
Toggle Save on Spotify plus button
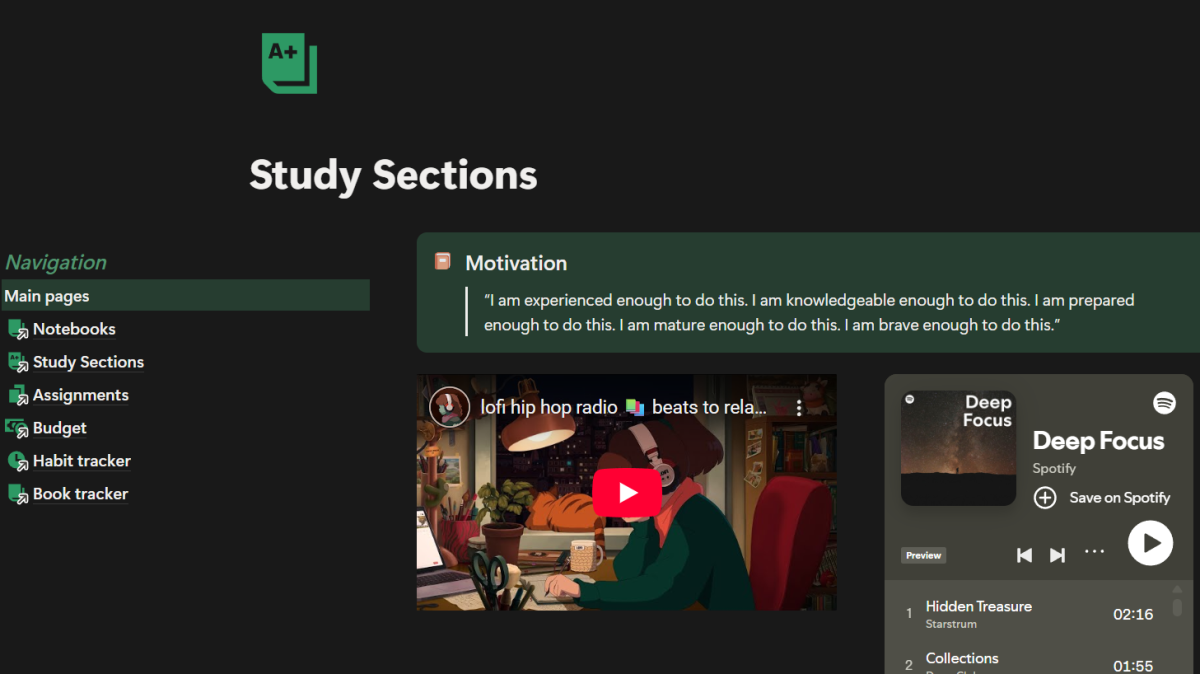click(1045, 497)
